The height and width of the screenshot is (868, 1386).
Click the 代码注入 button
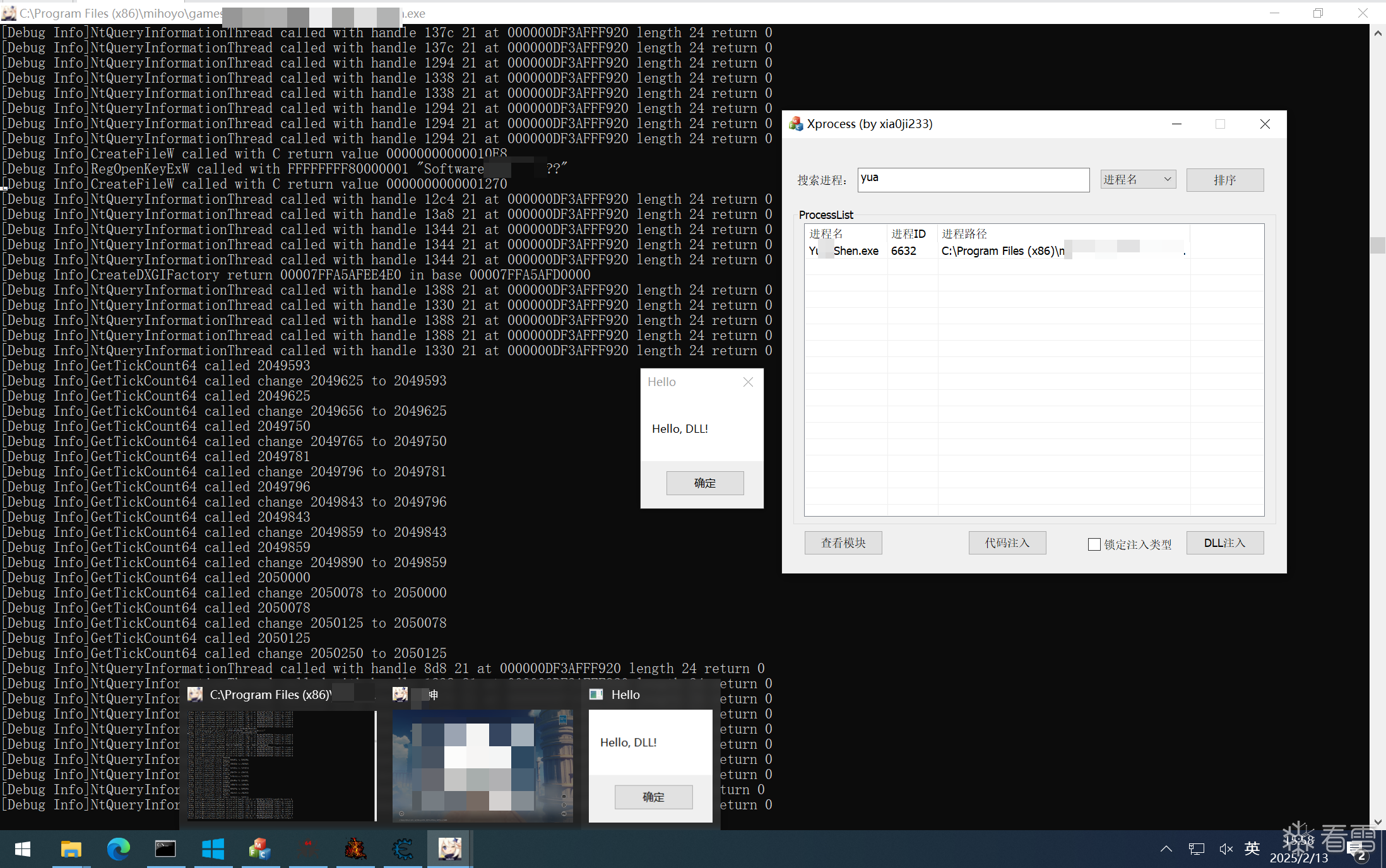click(1007, 543)
